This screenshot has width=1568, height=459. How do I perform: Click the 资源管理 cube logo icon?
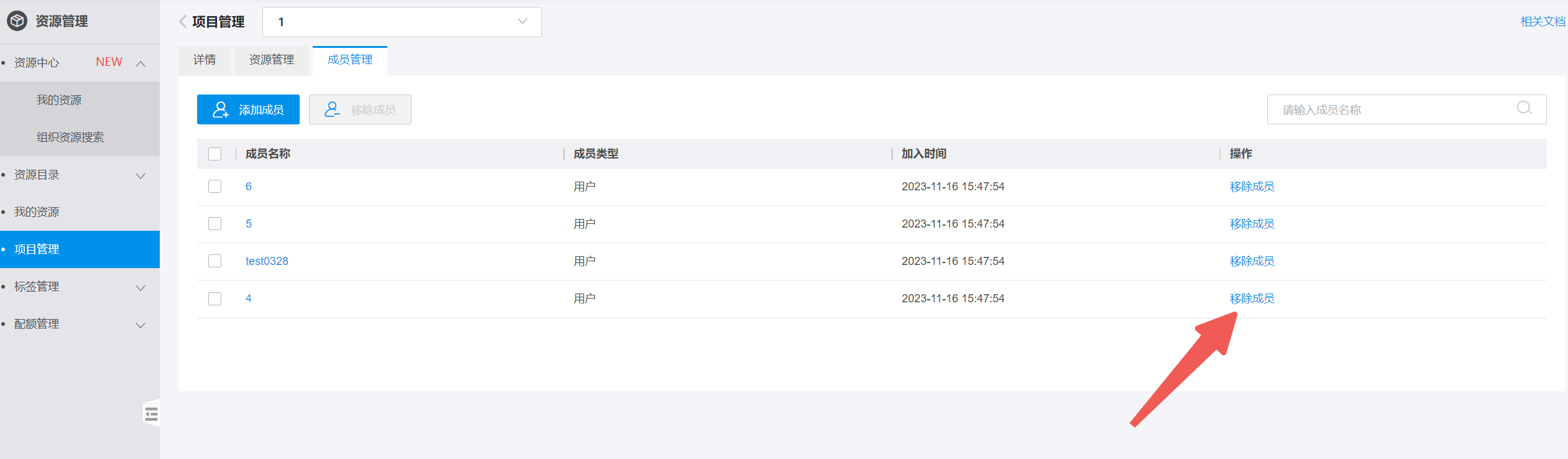point(17,21)
